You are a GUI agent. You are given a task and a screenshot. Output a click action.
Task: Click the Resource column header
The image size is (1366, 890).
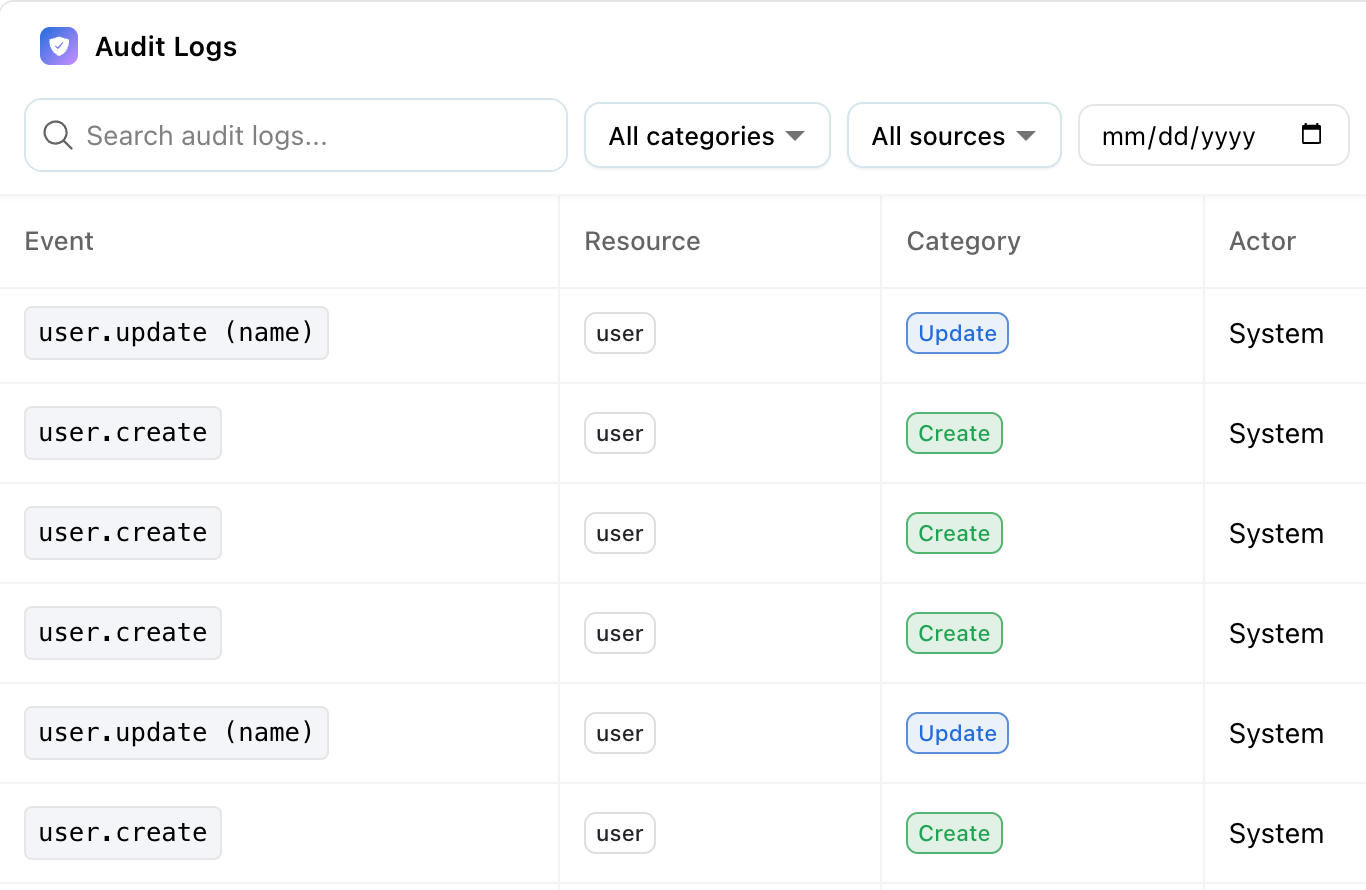(x=642, y=241)
